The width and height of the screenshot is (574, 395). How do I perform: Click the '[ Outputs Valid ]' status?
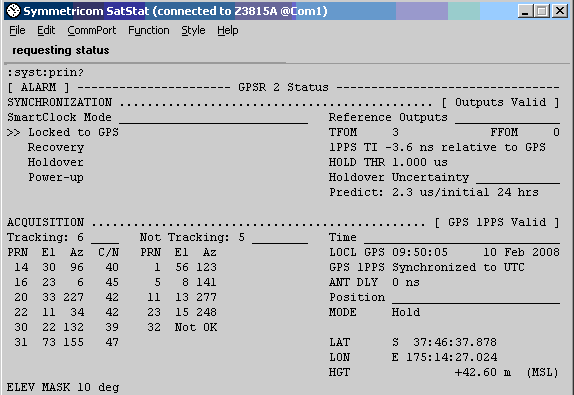501,102
